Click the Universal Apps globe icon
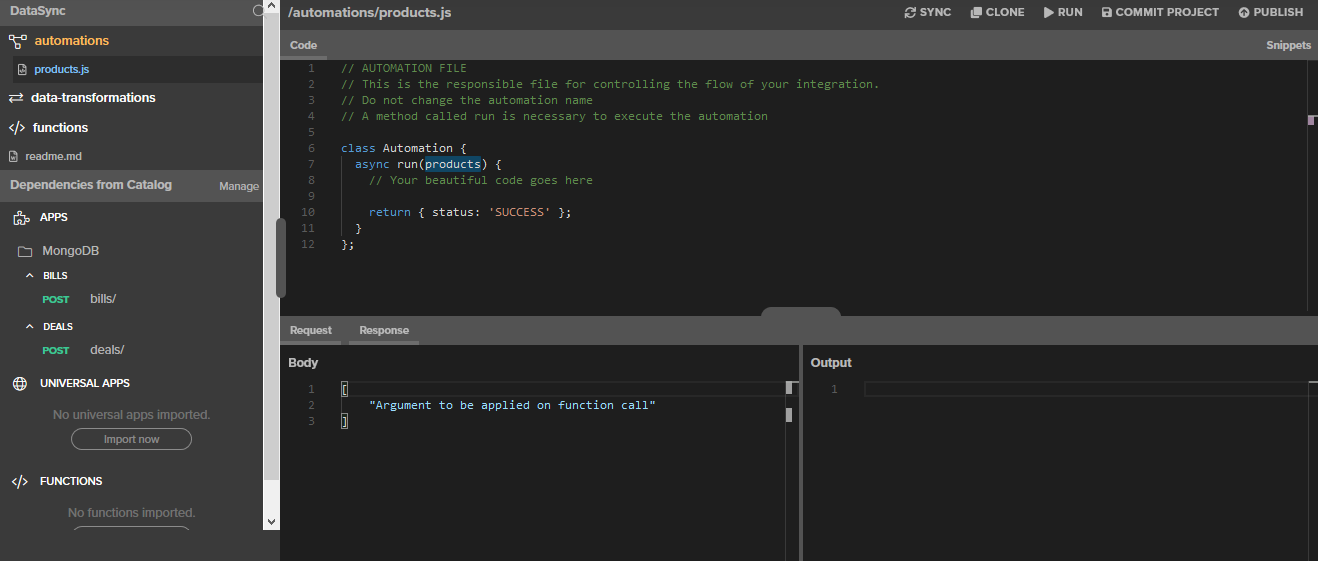The width and height of the screenshot is (1318, 561). tap(20, 384)
